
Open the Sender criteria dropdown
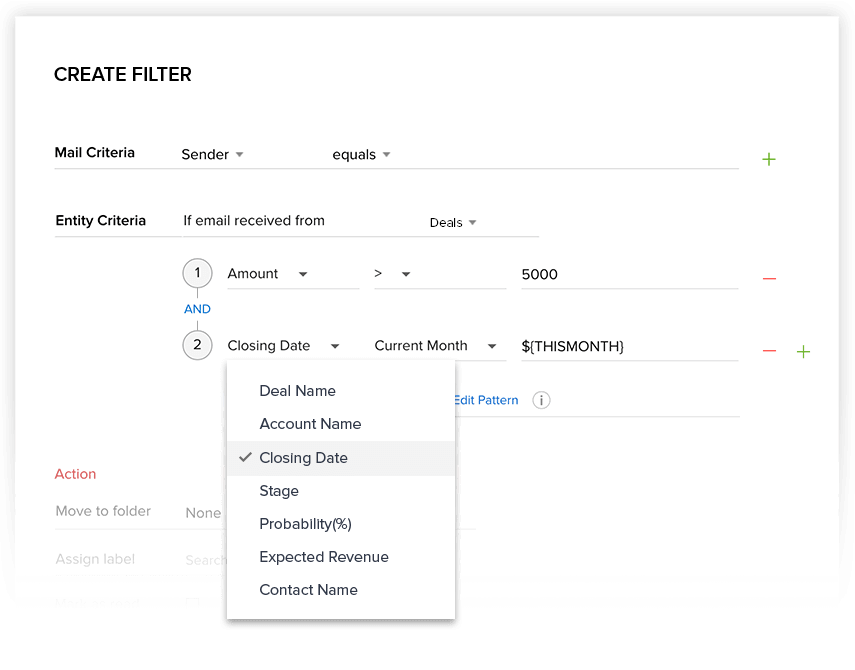pos(212,154)
